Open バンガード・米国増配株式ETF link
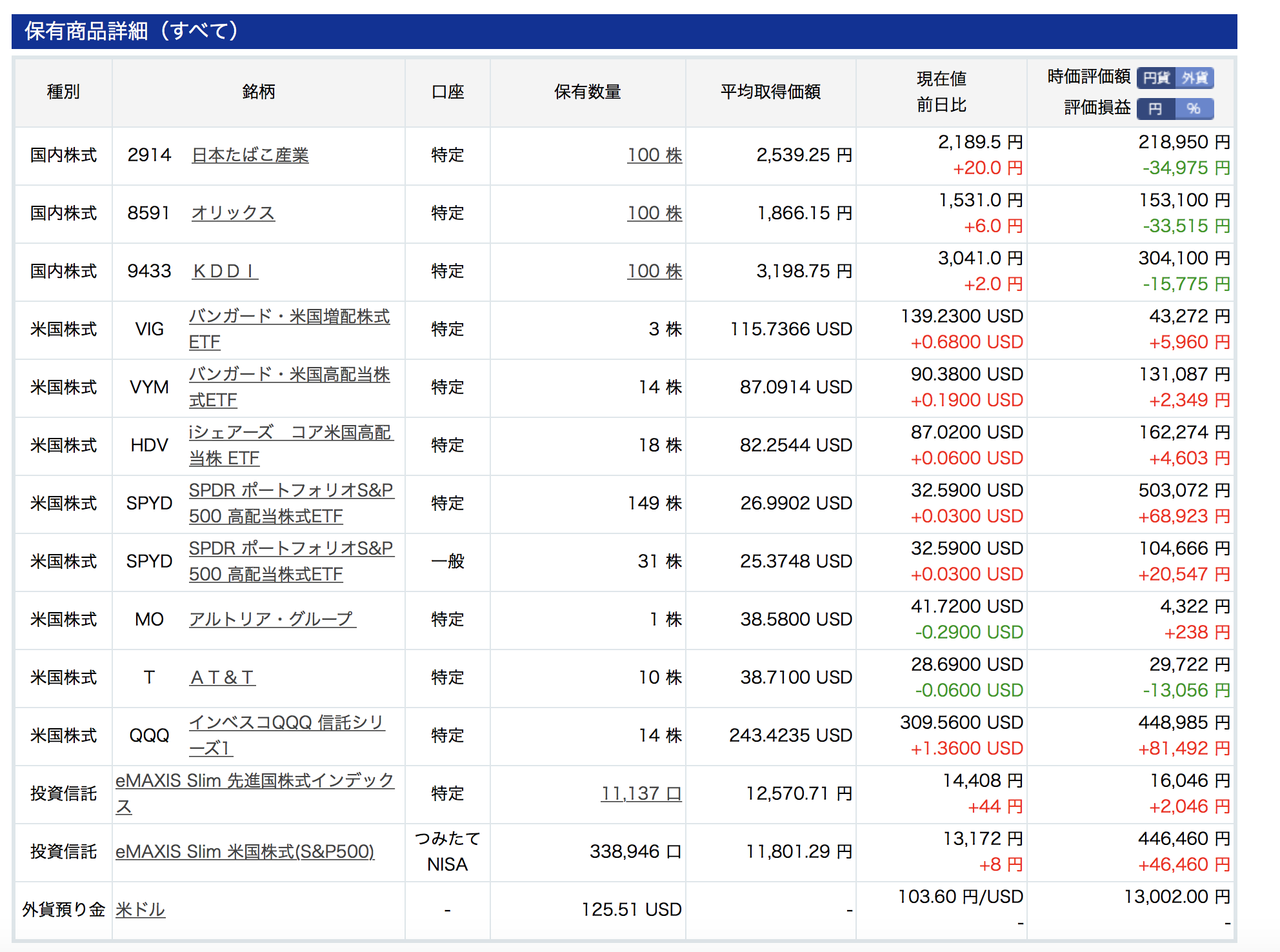The width and height of the screenshot is (1280, 952). click(289, 329)
